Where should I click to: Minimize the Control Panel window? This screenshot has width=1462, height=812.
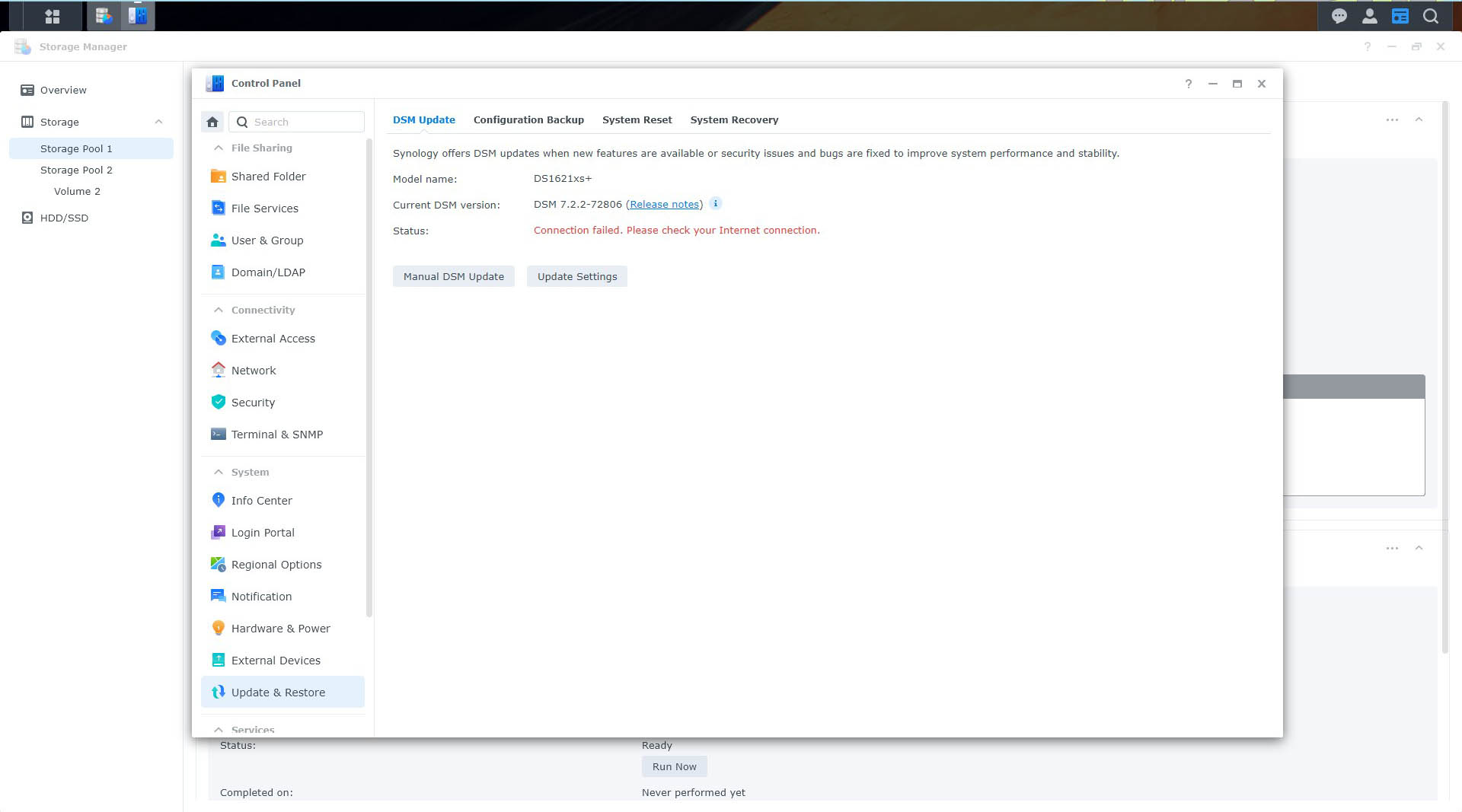pos(1212,84)
